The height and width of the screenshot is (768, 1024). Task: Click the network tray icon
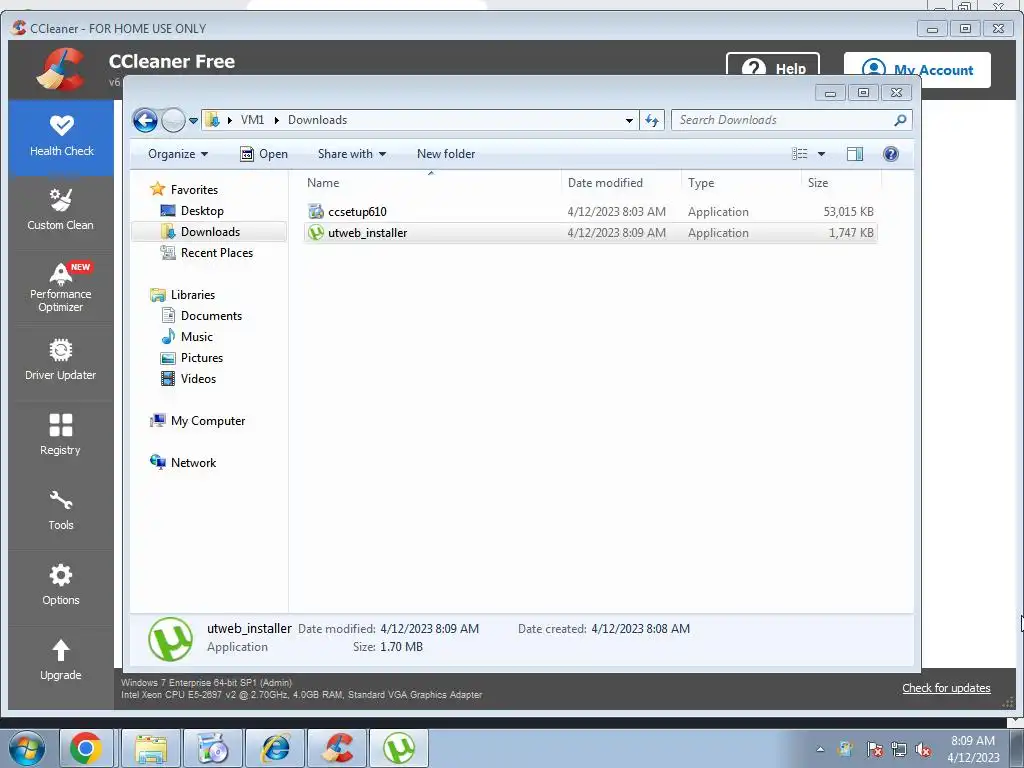pos(899,750)
